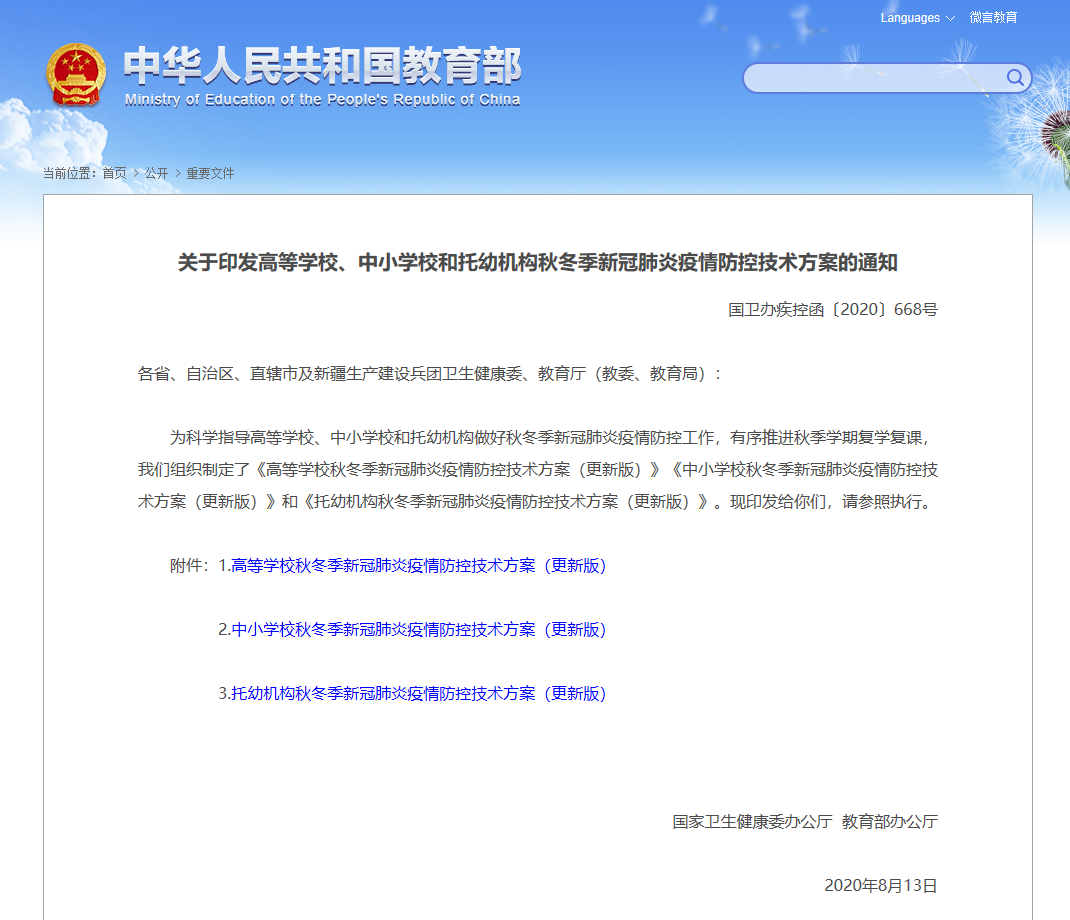Click the date 2020年8月13日
This screenshot has width=1070, height=920.
[x=881, y=885]
